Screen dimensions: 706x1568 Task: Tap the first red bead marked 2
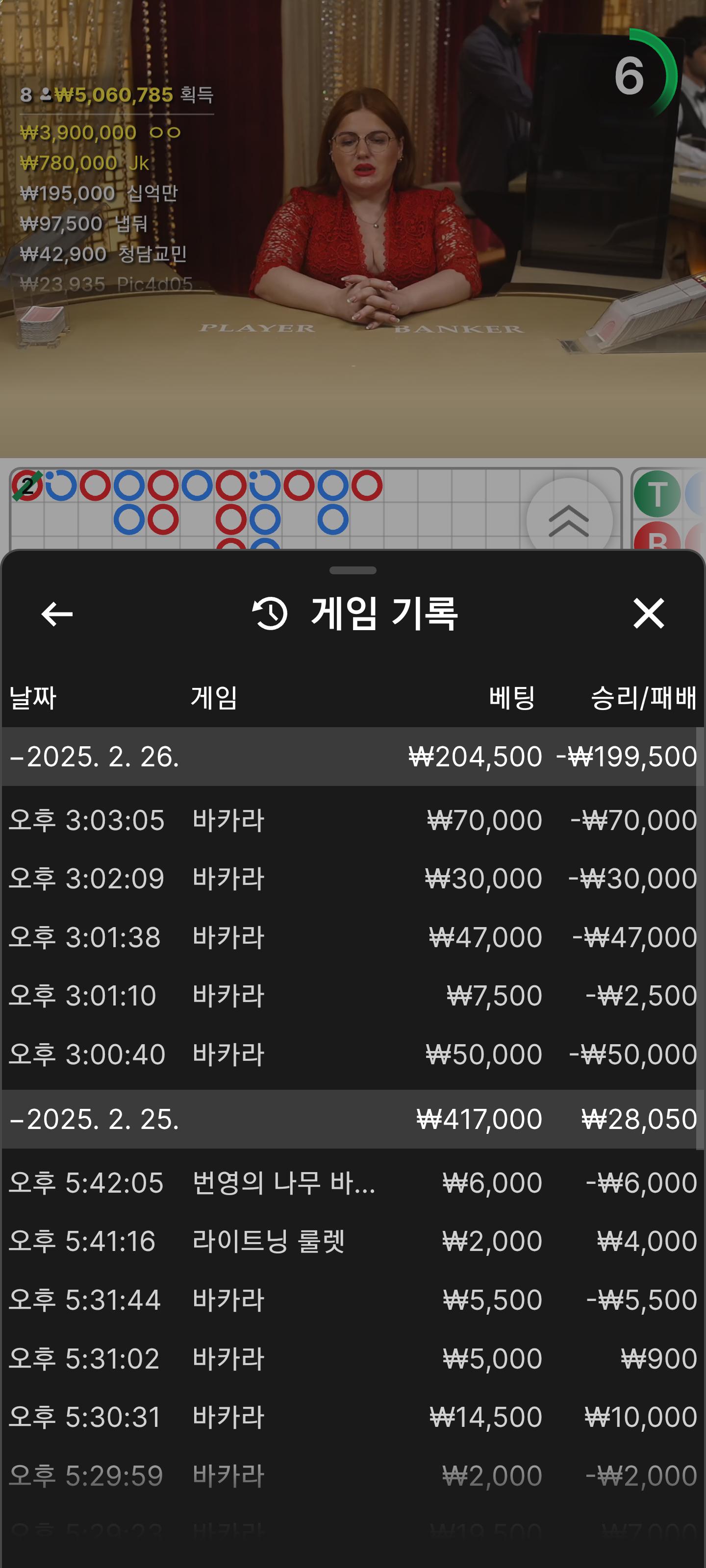point(27,486)
